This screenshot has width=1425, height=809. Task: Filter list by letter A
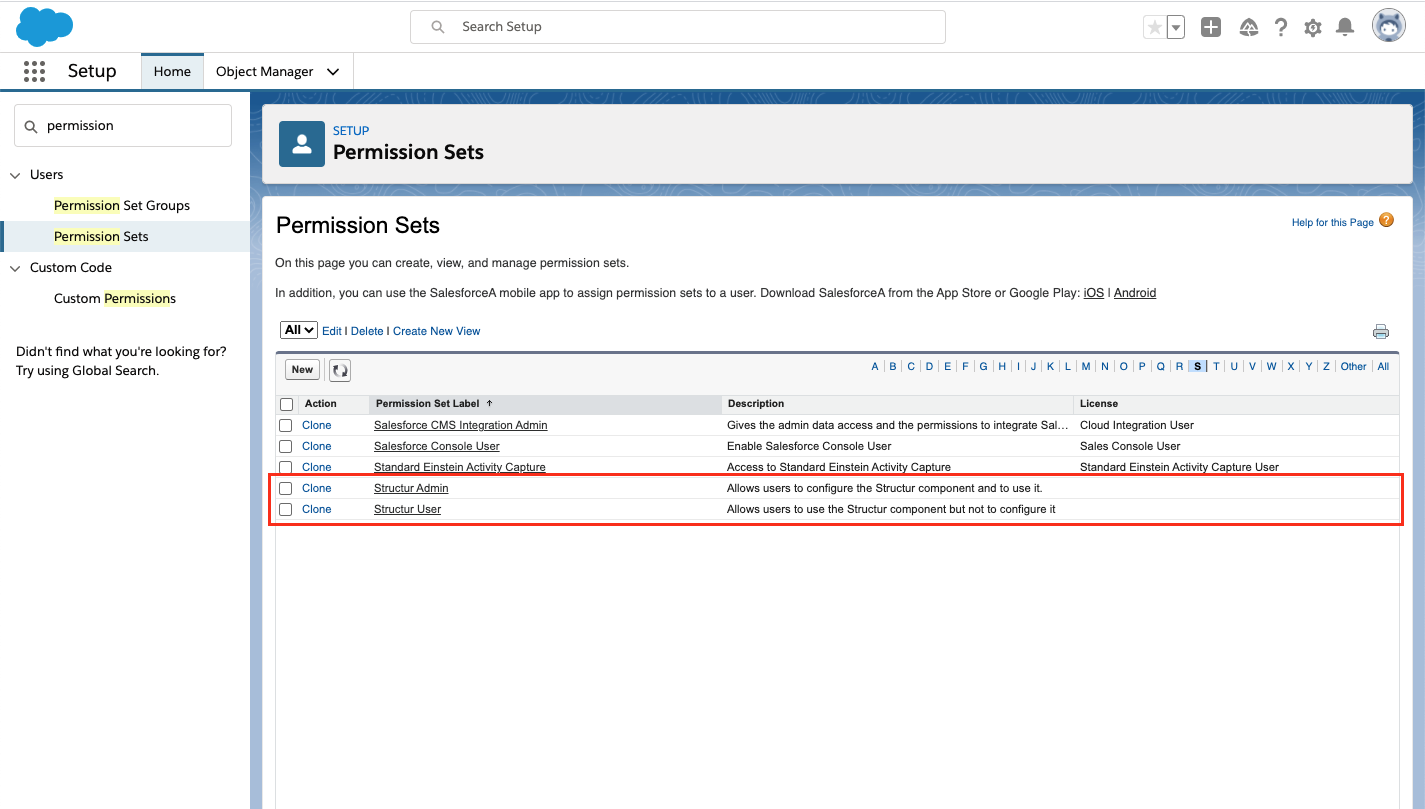click(x=875, y=367)
